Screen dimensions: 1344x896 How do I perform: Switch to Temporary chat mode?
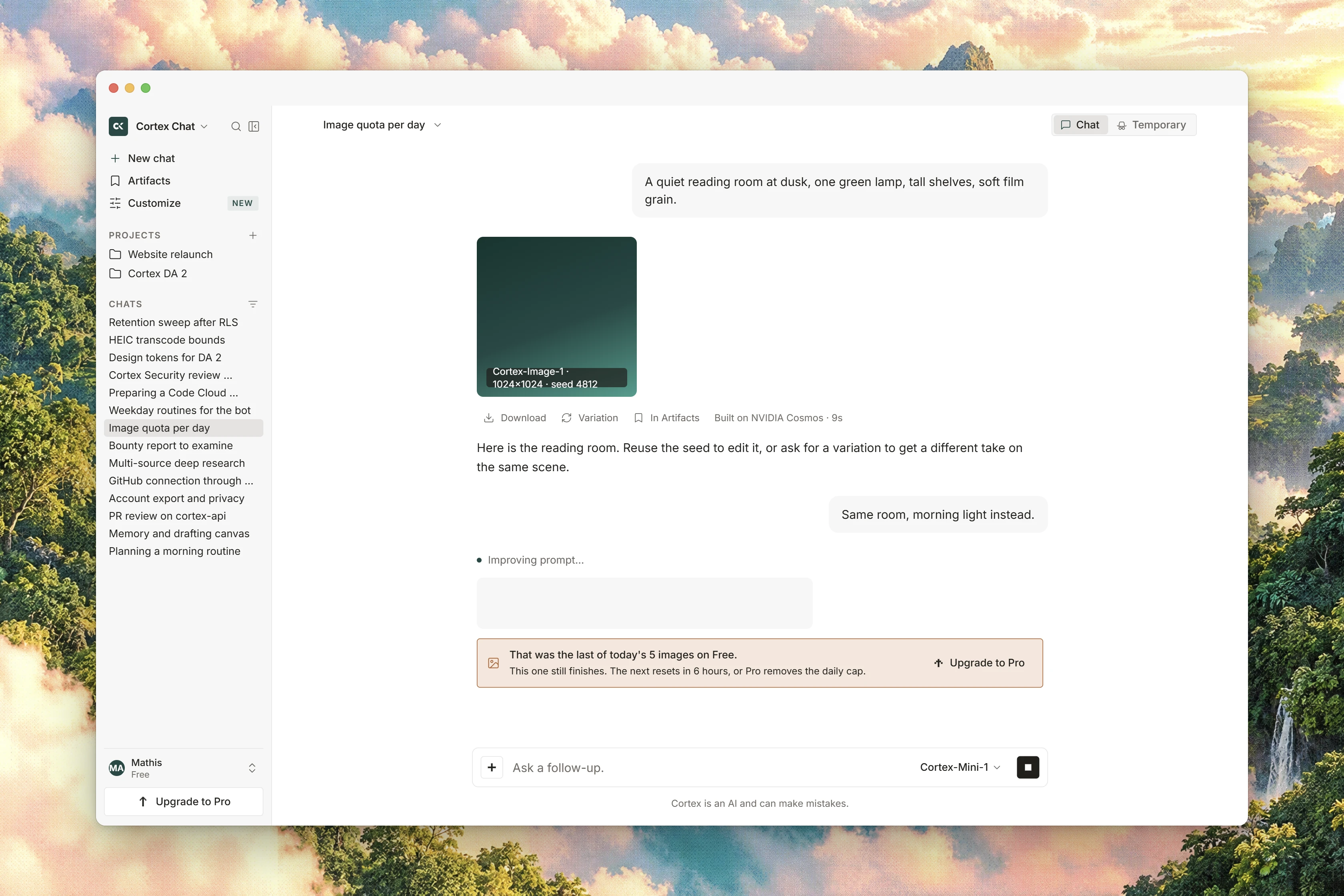tap(1152, 125)
